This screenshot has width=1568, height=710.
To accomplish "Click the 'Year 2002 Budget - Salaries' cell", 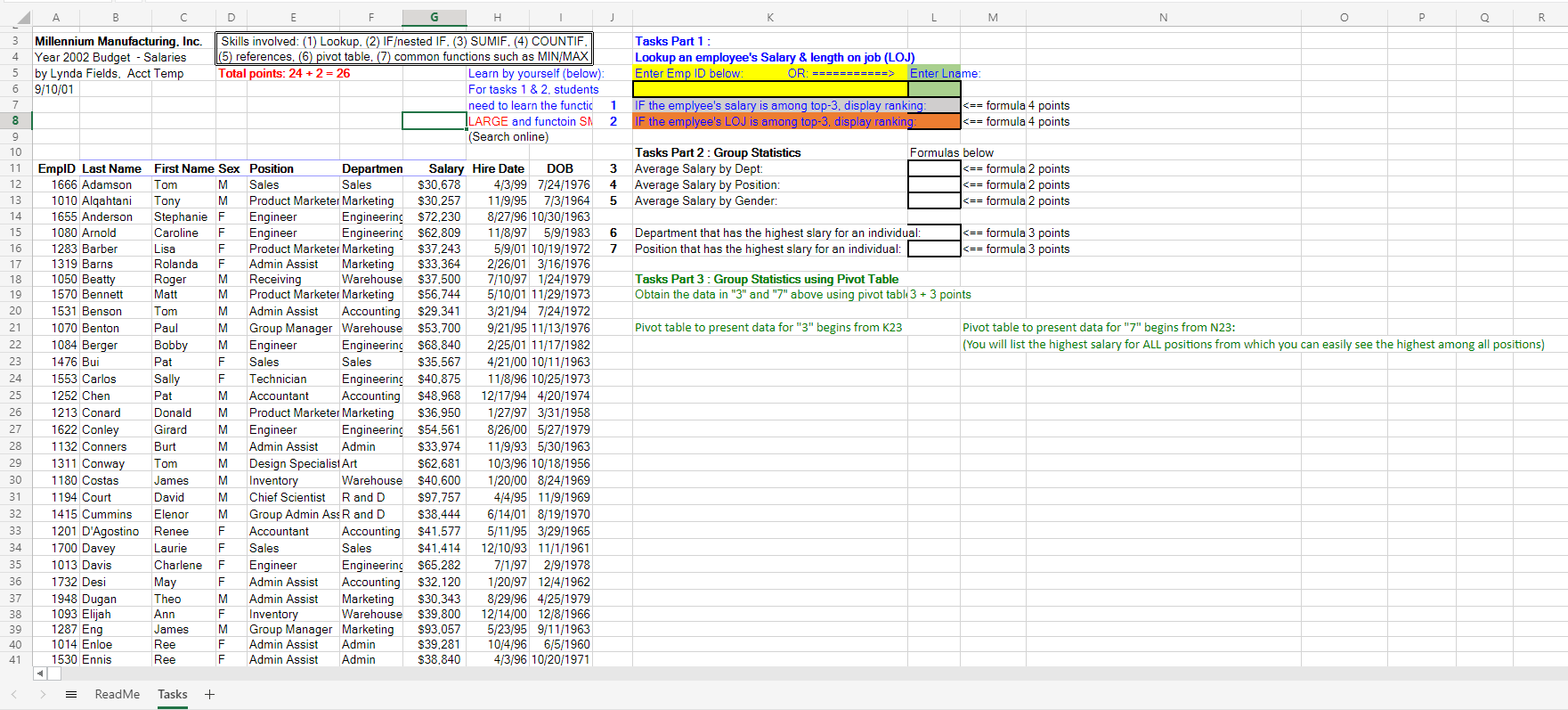I will pyautogui.click(x=110, y=57).
